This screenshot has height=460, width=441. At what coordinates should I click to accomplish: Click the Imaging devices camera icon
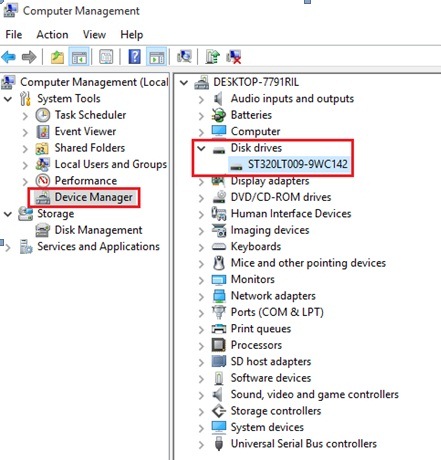(x=219, y=230)
